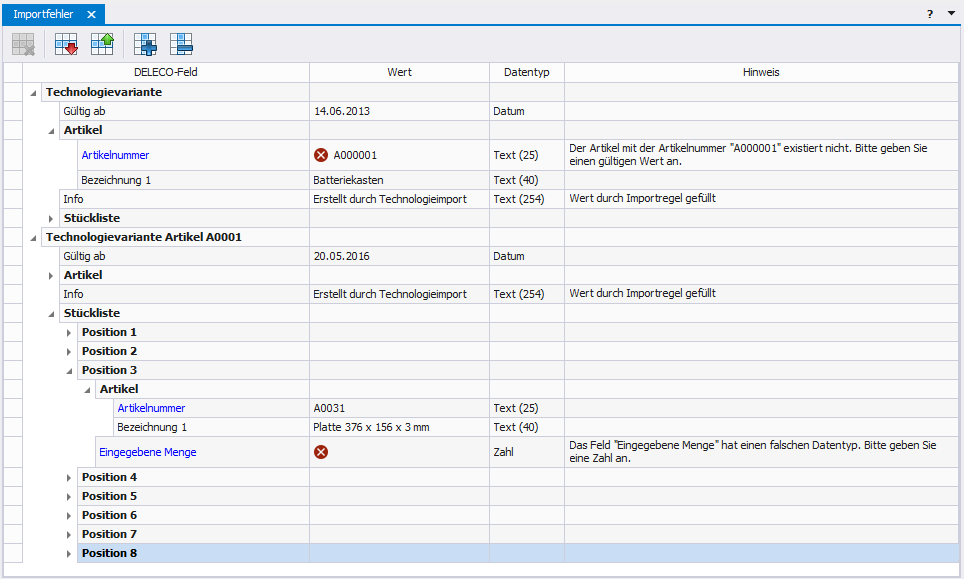Expand all rows using the plus grid icon
This screenshot has height=582, width=964.
coord(145,43)
